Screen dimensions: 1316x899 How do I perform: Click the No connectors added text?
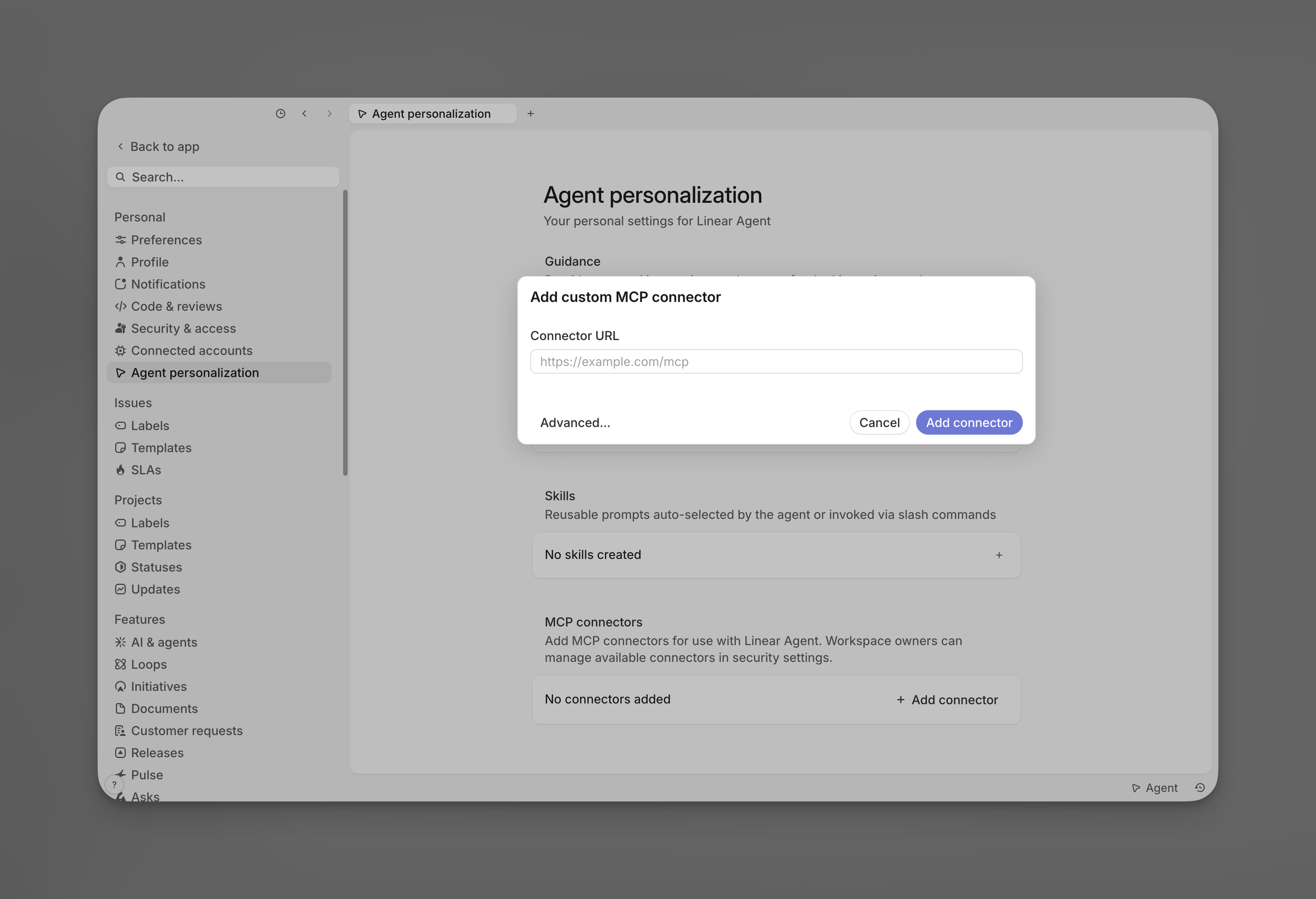607,699
